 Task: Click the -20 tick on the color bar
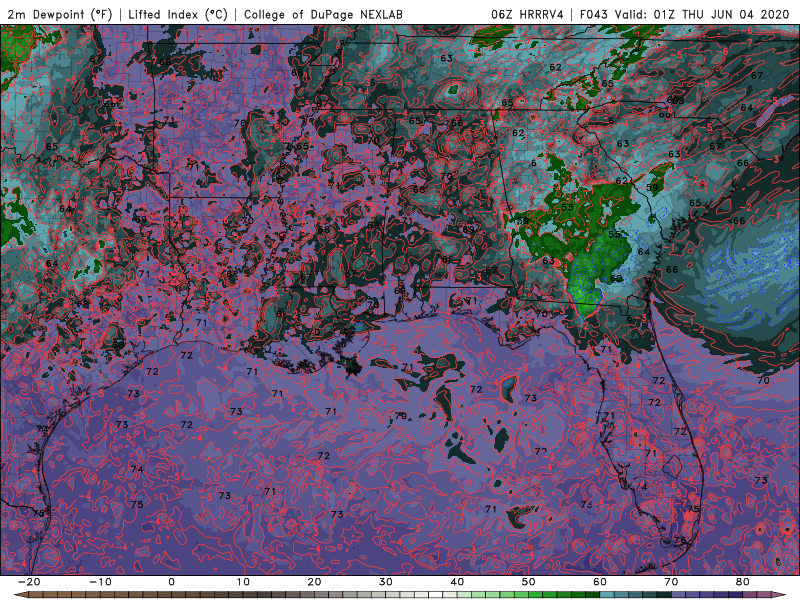click(29, 582)
